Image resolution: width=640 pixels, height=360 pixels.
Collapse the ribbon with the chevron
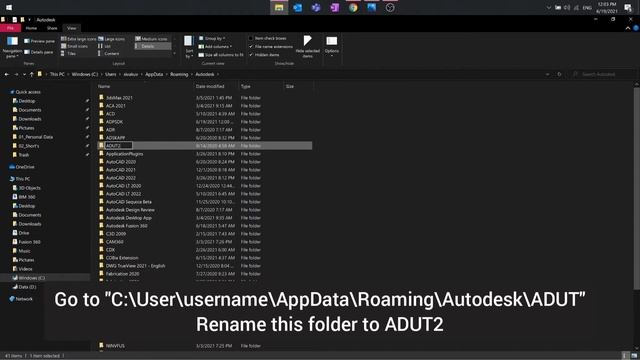628,28
